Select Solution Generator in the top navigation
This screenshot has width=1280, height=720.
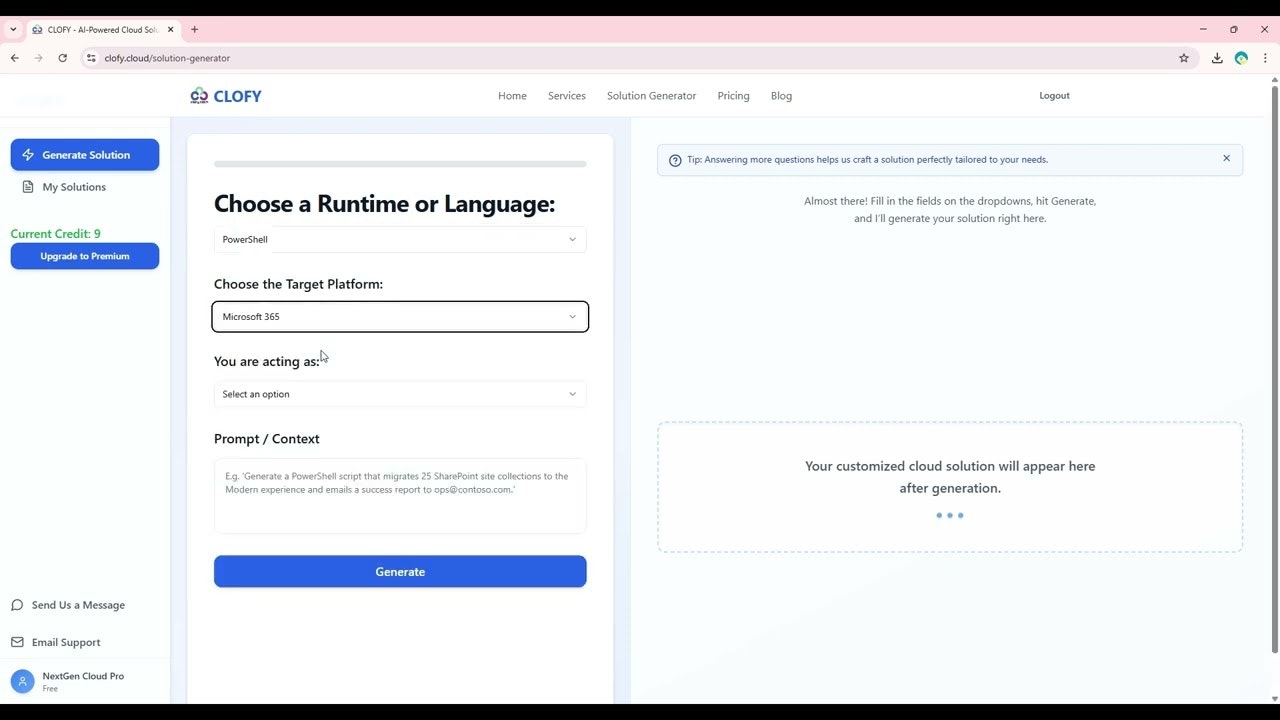point(651,96)
